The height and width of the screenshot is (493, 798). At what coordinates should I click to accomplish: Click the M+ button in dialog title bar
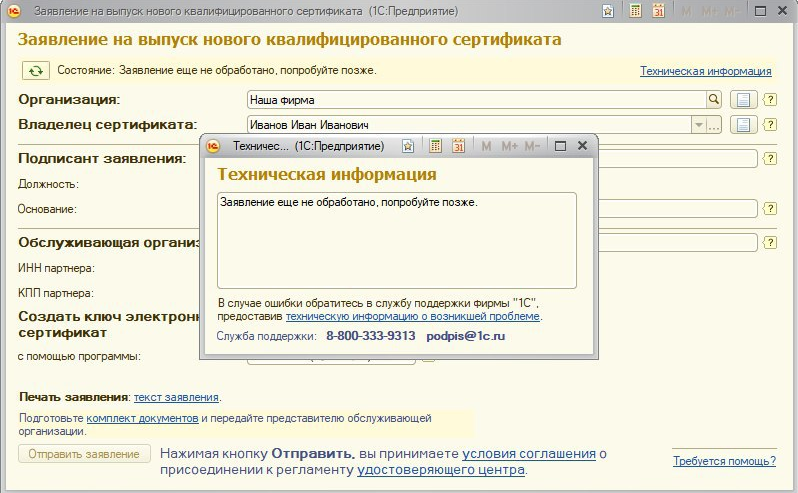tap(509, 146)
